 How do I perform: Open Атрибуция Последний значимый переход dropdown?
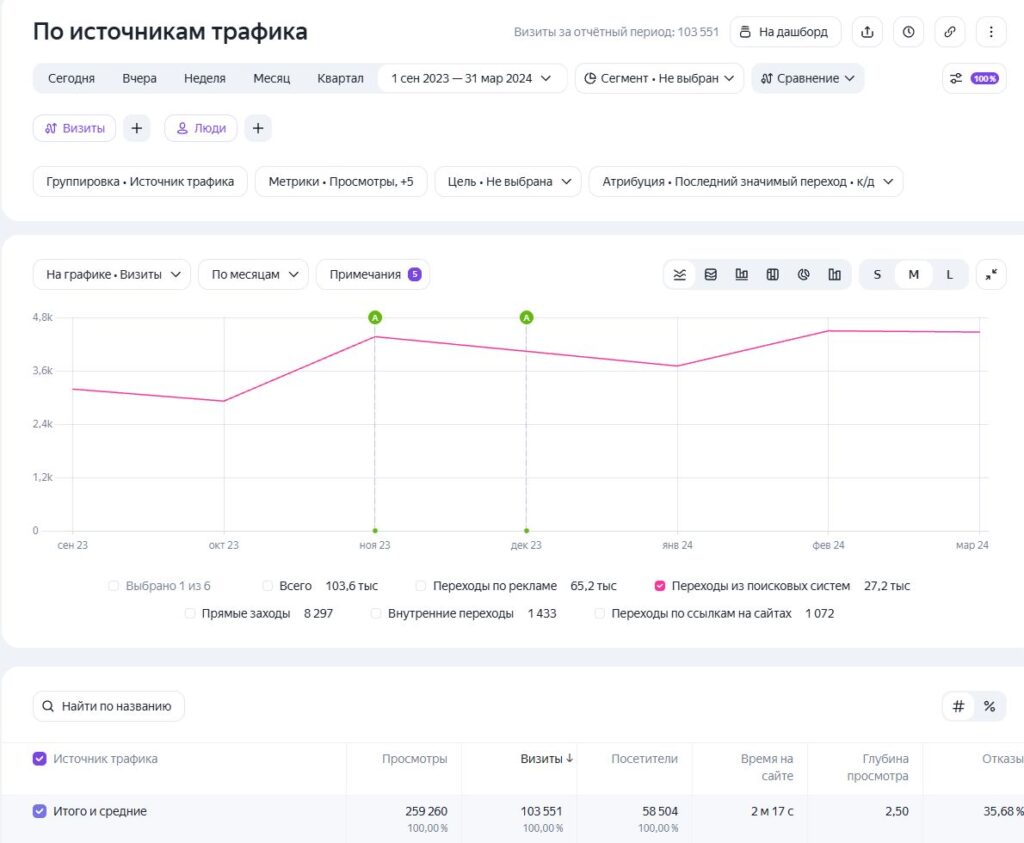(x=746, y=182)
